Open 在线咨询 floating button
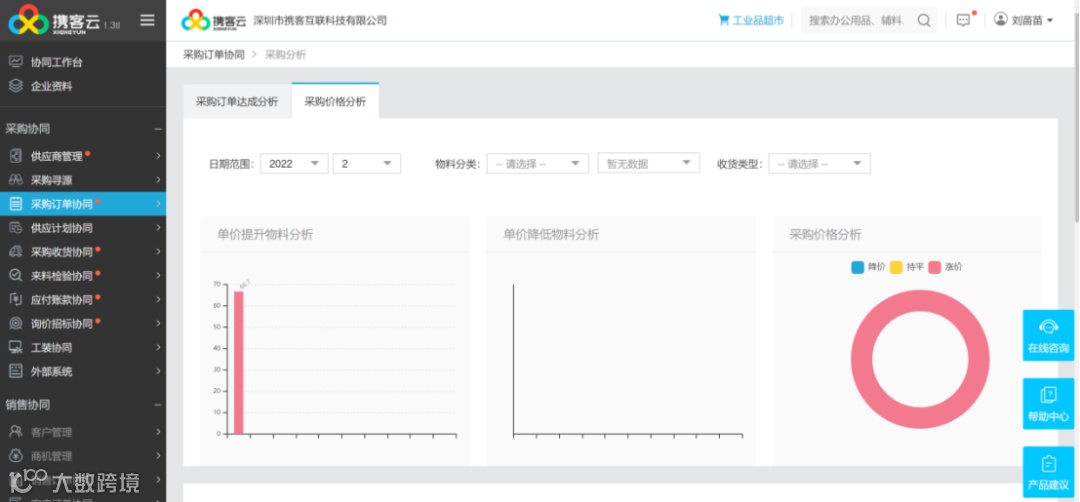 pos(1048,335)
